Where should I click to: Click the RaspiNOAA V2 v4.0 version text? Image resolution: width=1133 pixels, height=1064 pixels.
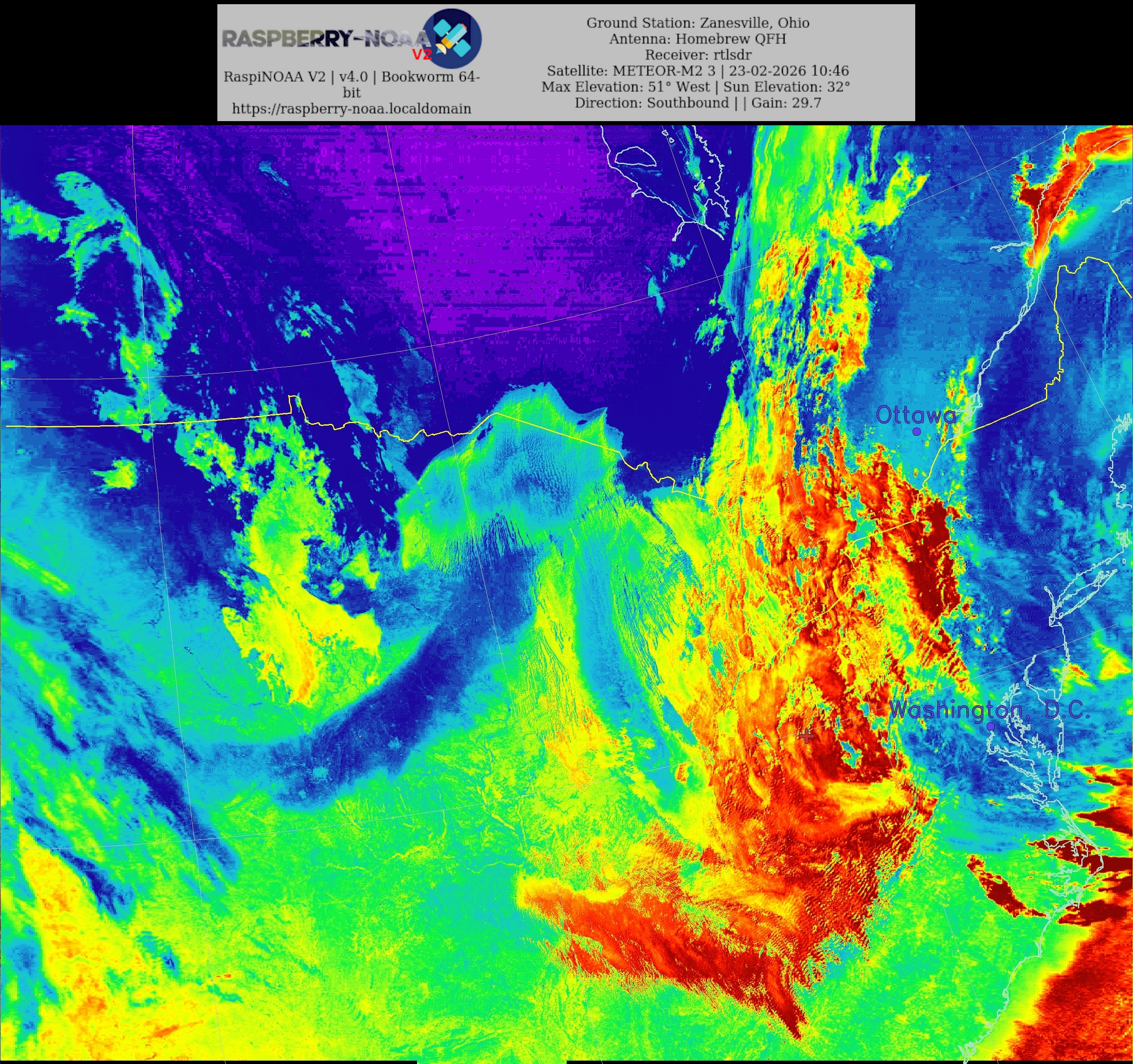click(351, 77)
